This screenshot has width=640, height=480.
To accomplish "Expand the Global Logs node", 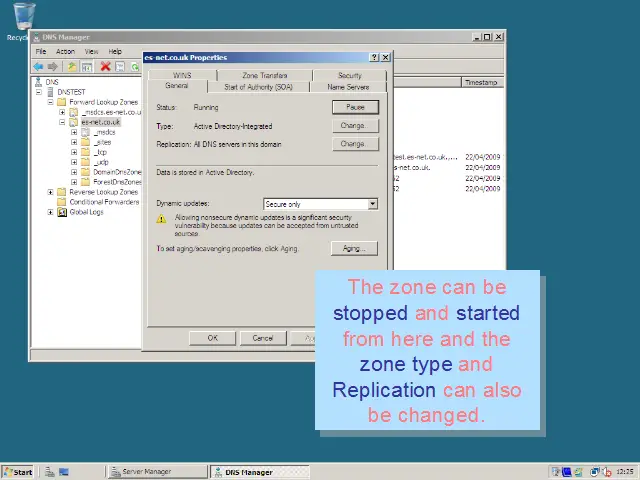I will [x=50, y=212].
